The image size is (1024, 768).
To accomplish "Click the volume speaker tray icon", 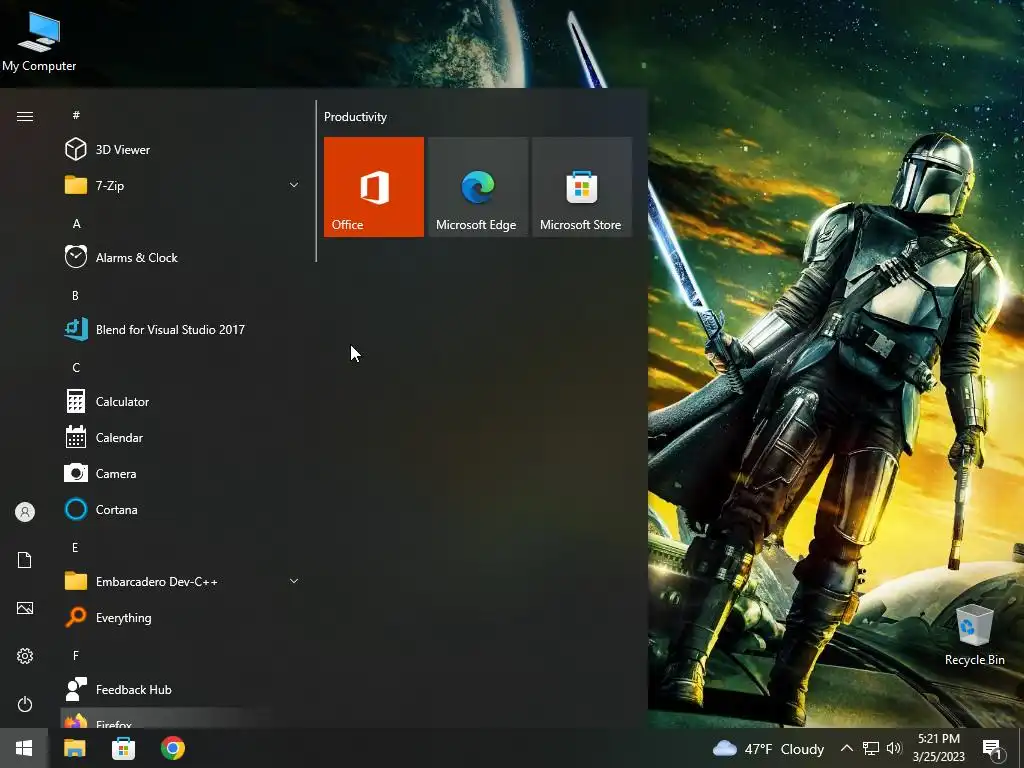I will tap(894, 748).
